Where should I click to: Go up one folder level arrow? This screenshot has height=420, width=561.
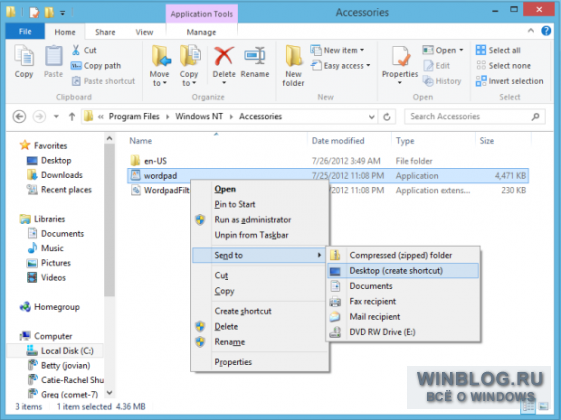point(72,117)
